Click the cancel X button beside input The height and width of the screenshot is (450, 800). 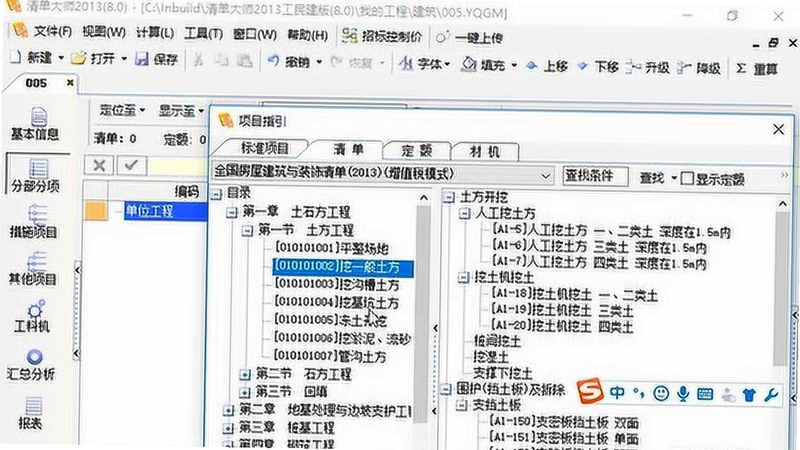click(99, 165)
